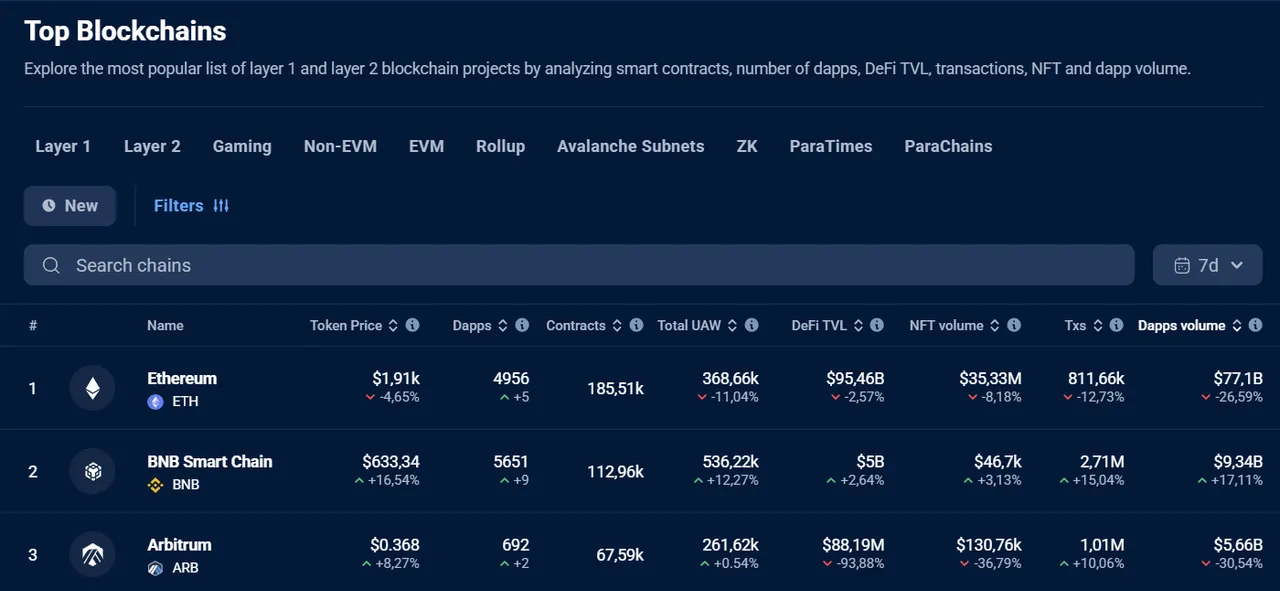Select the Layer 1 category tab
Screen dimensions: 1280x591
click(x=63, y=146)
